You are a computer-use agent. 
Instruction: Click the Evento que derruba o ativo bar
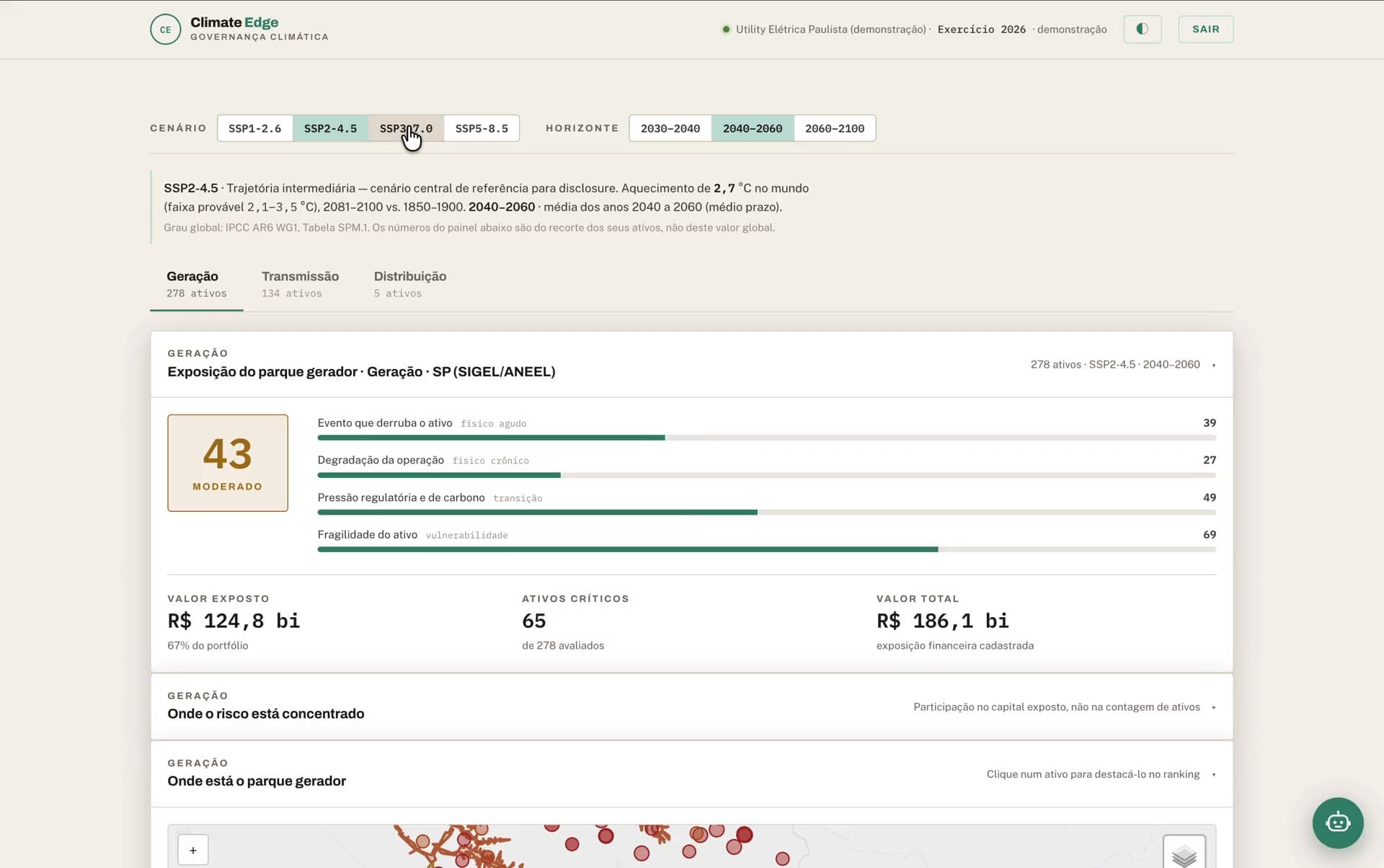pyautogui.click(x=766, y=438)
